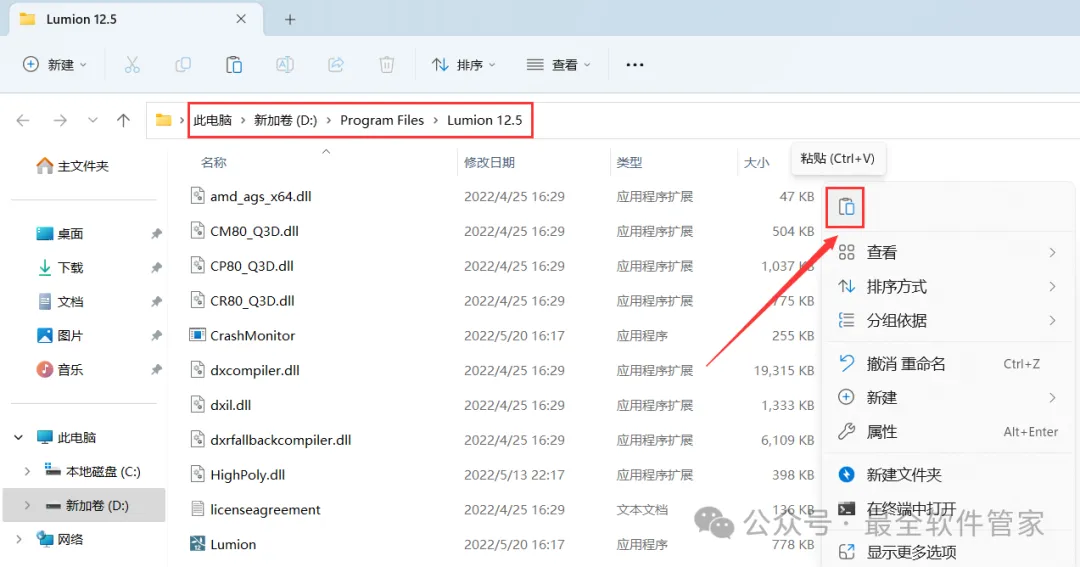The height and width of the screenshot is (567, 1080).
Task: Go back with the left arrow button
Action: point(23,121)
